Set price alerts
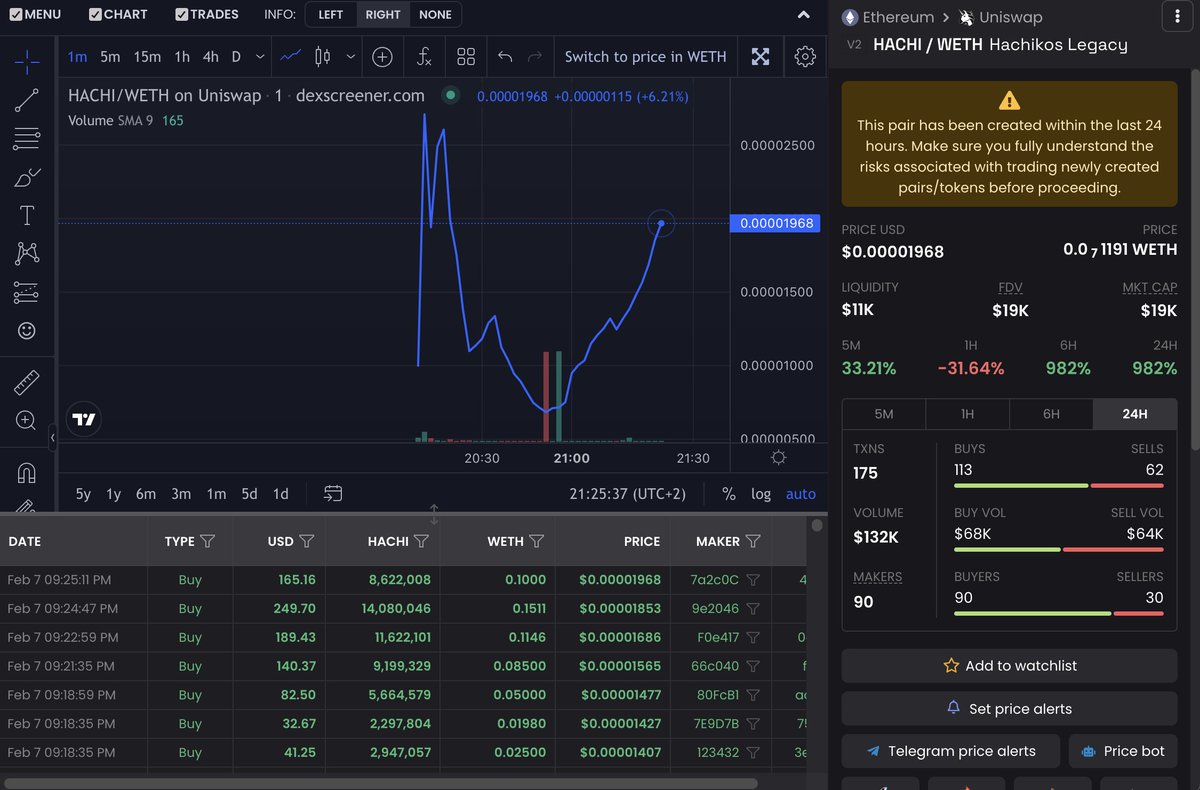1200x790 pixels. pyautogui.click(x=1009, y=708)
